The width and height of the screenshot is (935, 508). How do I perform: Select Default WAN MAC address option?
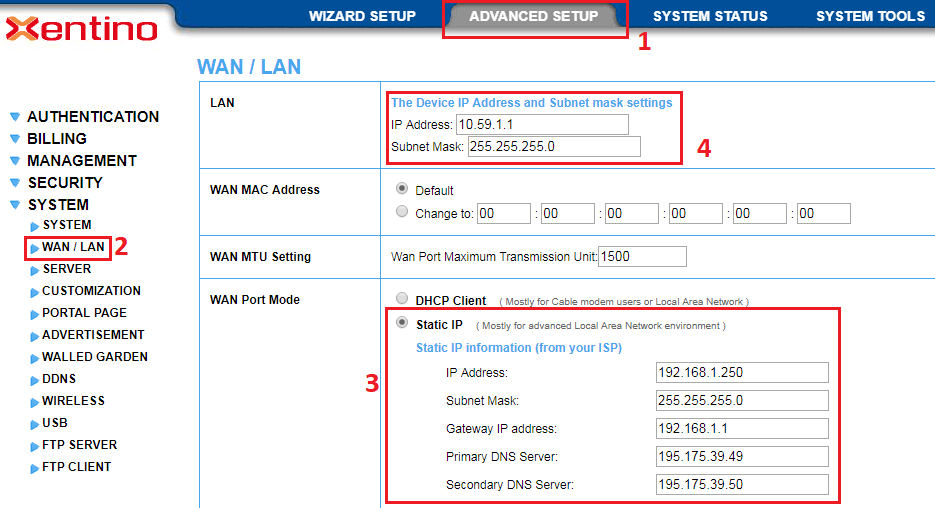tap(403, 189)
